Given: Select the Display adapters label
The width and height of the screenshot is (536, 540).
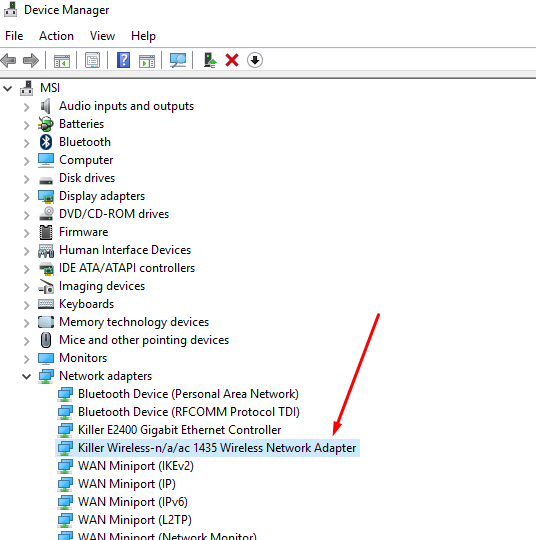Looking at the screenshot, I should coord(102,196).
